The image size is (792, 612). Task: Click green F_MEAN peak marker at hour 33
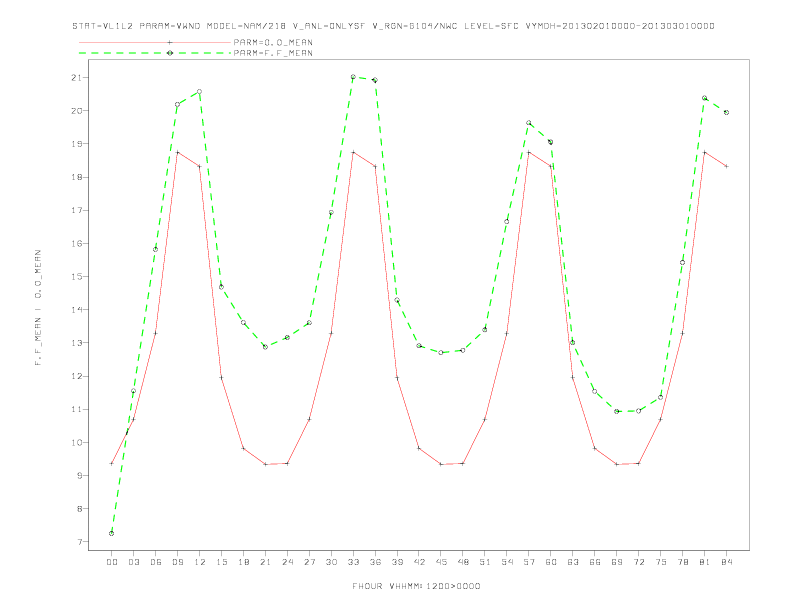click(353, 77)
